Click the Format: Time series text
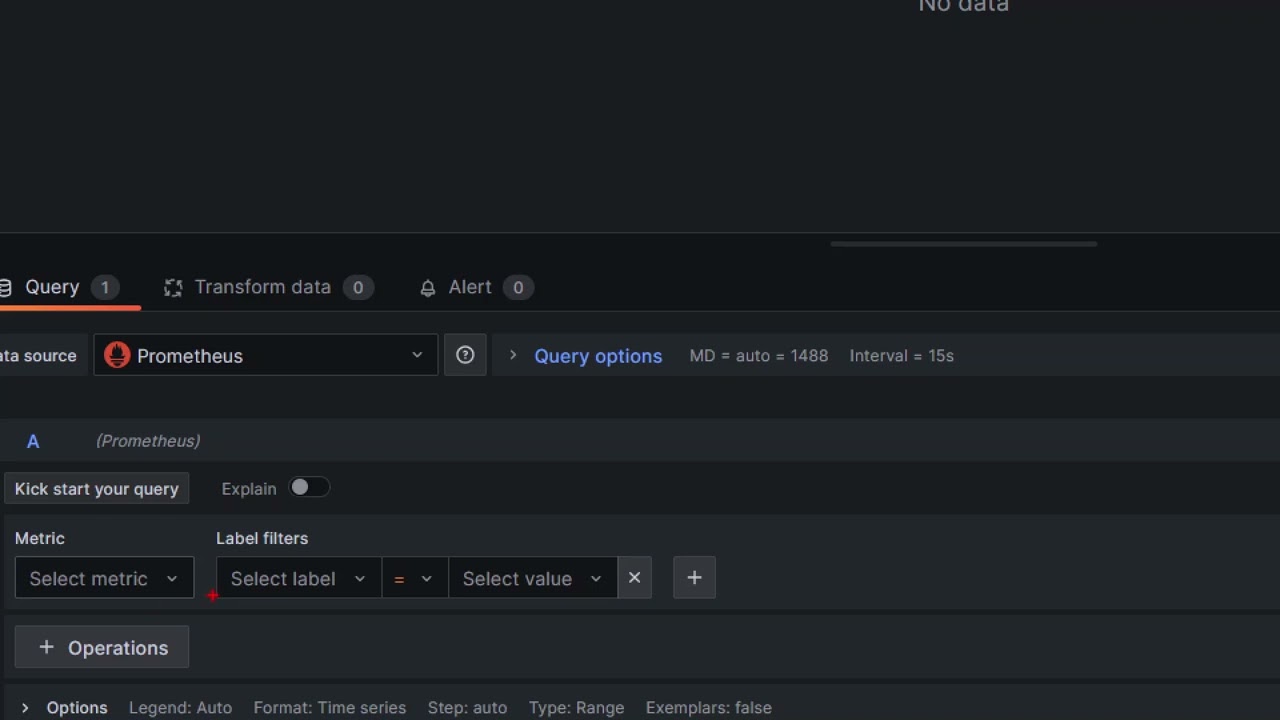Image resolution: width=1280 pixels, height=720 pixels. [x=330, y=708]
